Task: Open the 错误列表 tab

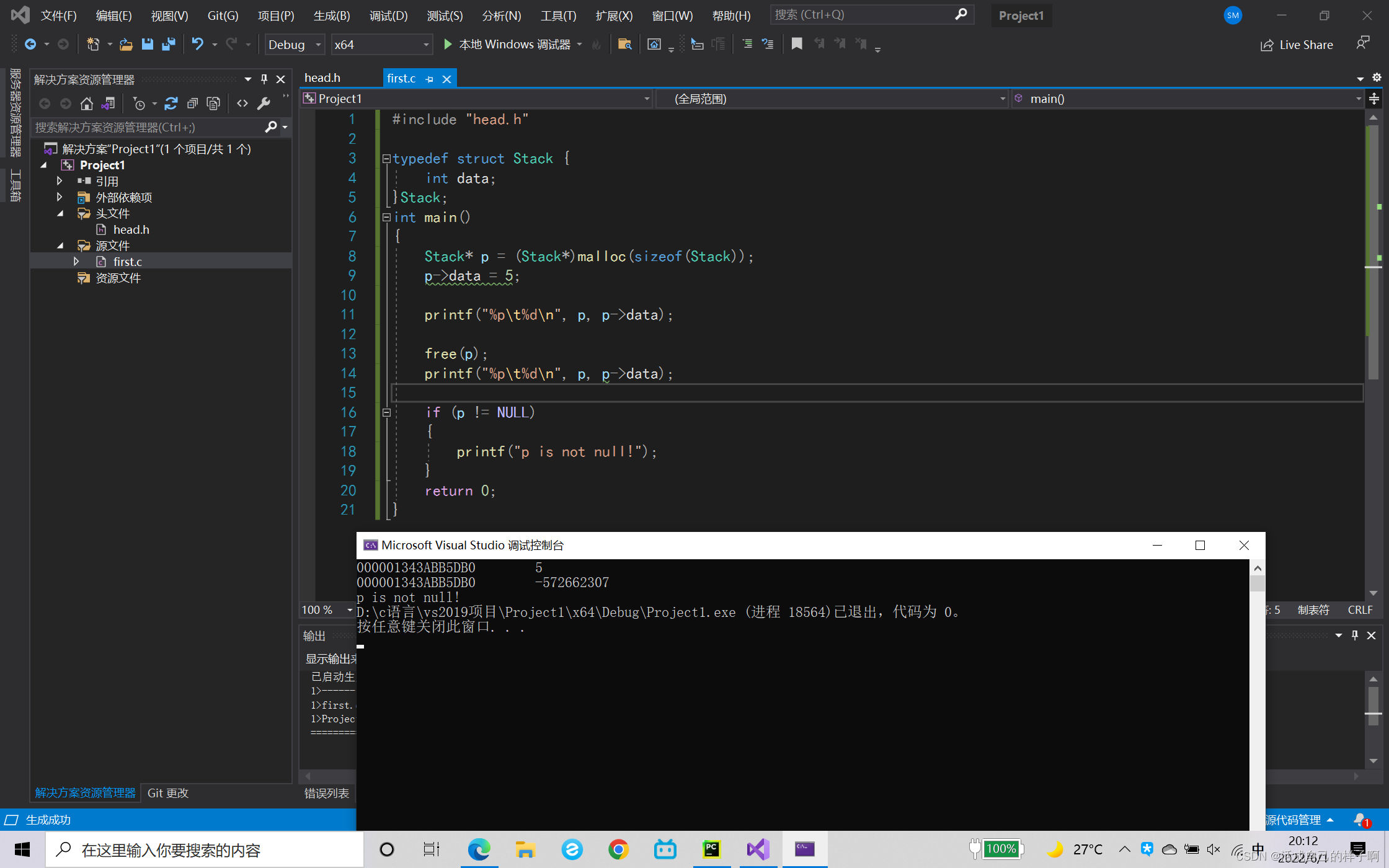Action: point(326,793)
